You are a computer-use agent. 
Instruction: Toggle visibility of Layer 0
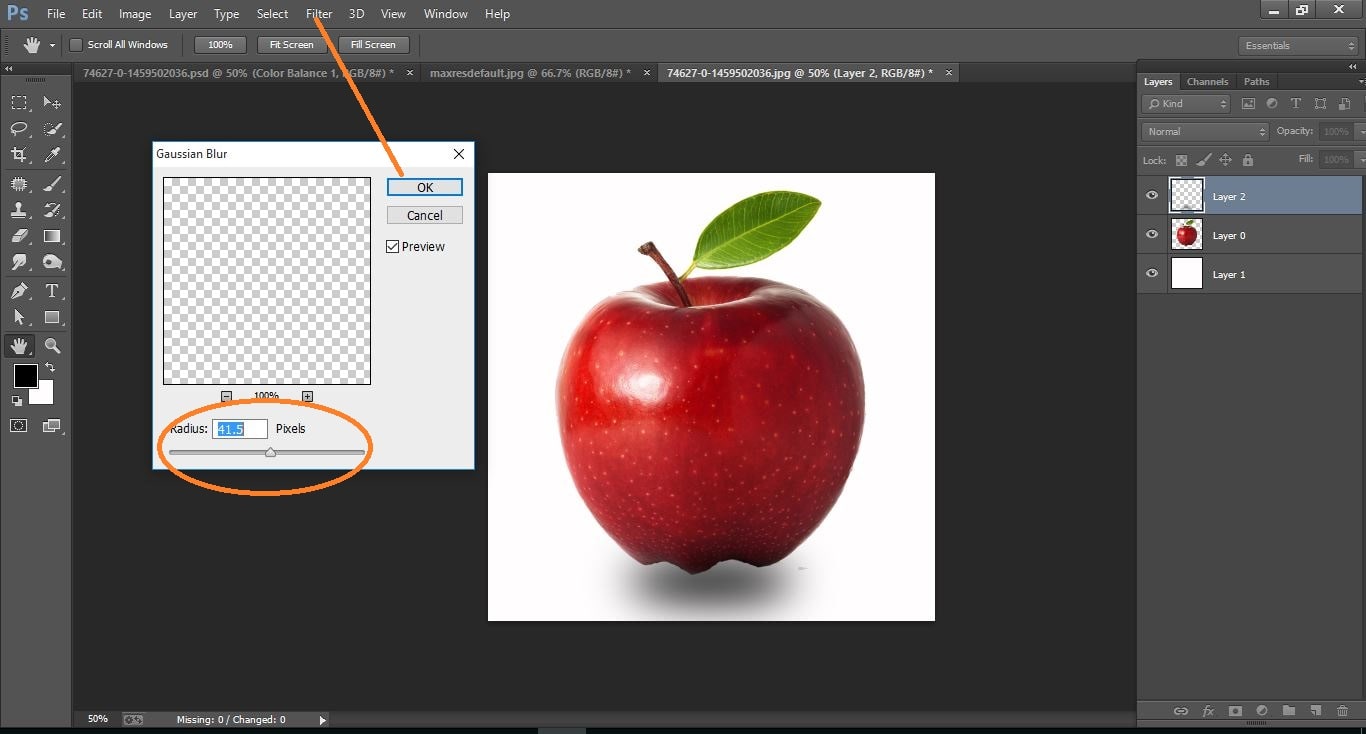1151,234
